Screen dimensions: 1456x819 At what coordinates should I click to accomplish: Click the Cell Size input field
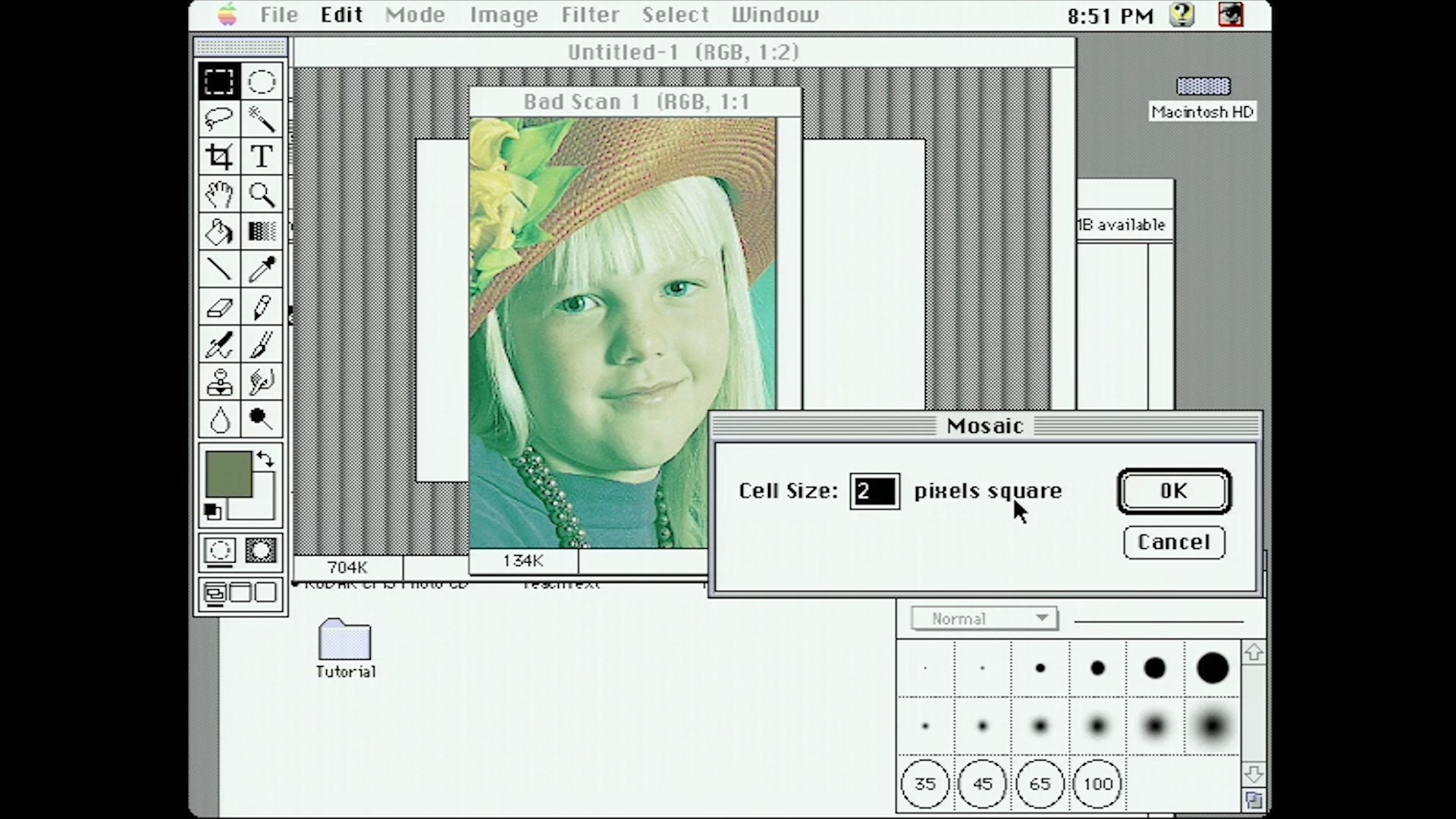pos(874,491)
